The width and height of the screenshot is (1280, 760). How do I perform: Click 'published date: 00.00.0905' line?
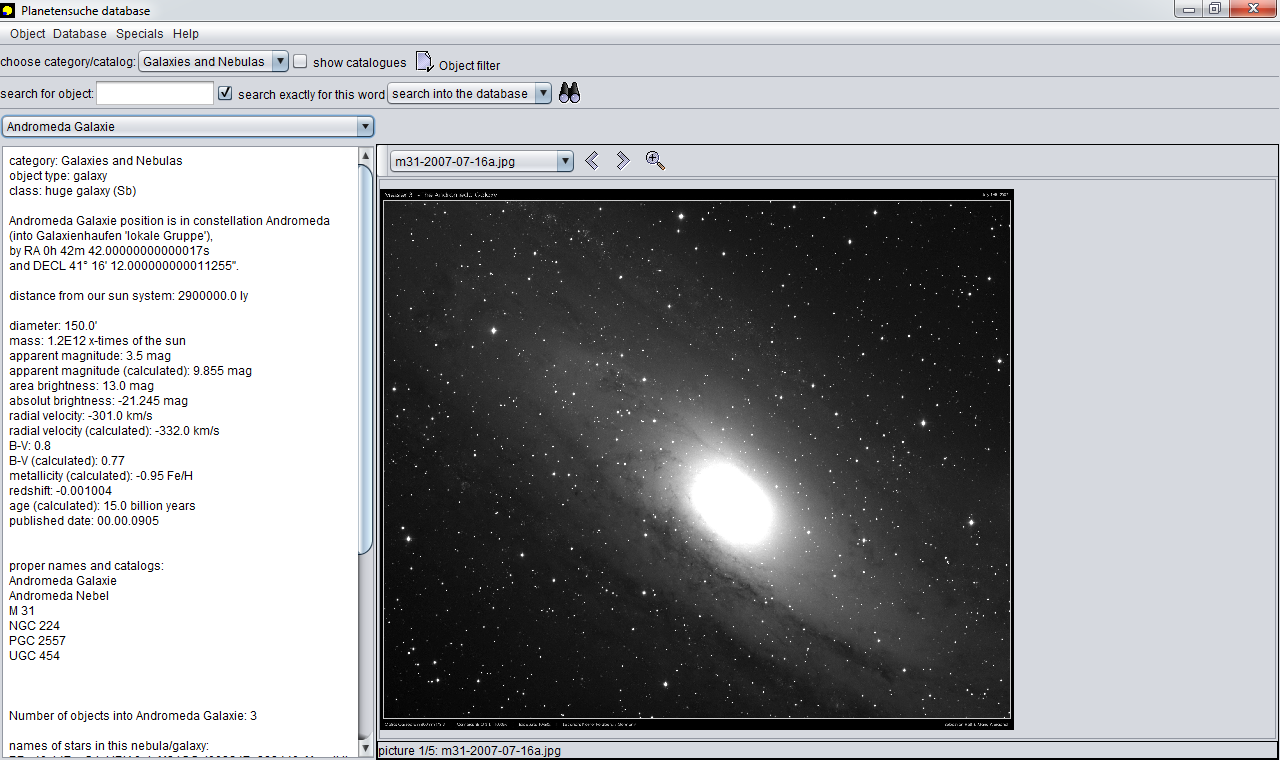point(84,521)
